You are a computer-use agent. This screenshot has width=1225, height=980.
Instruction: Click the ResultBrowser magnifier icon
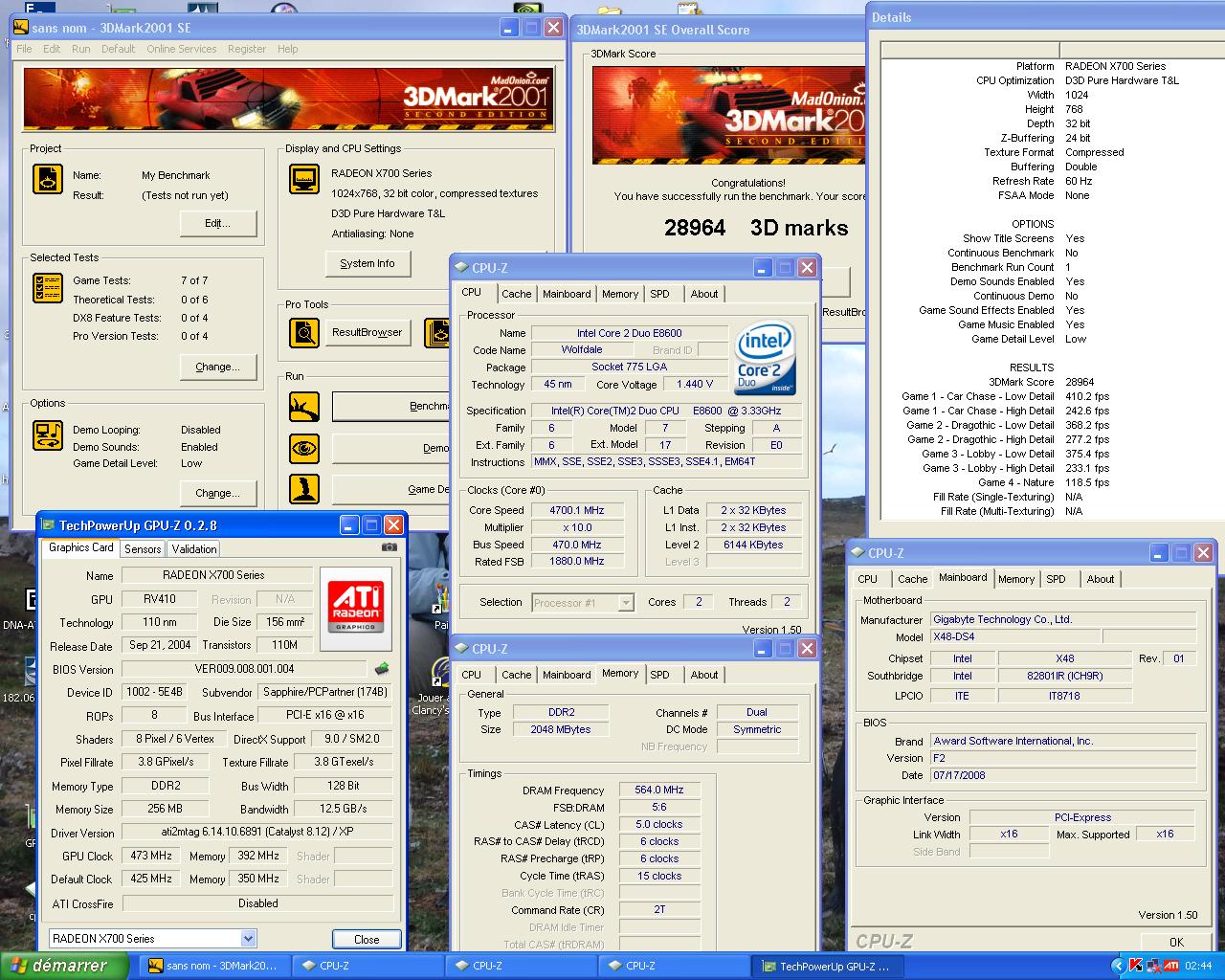click(304, 333)
